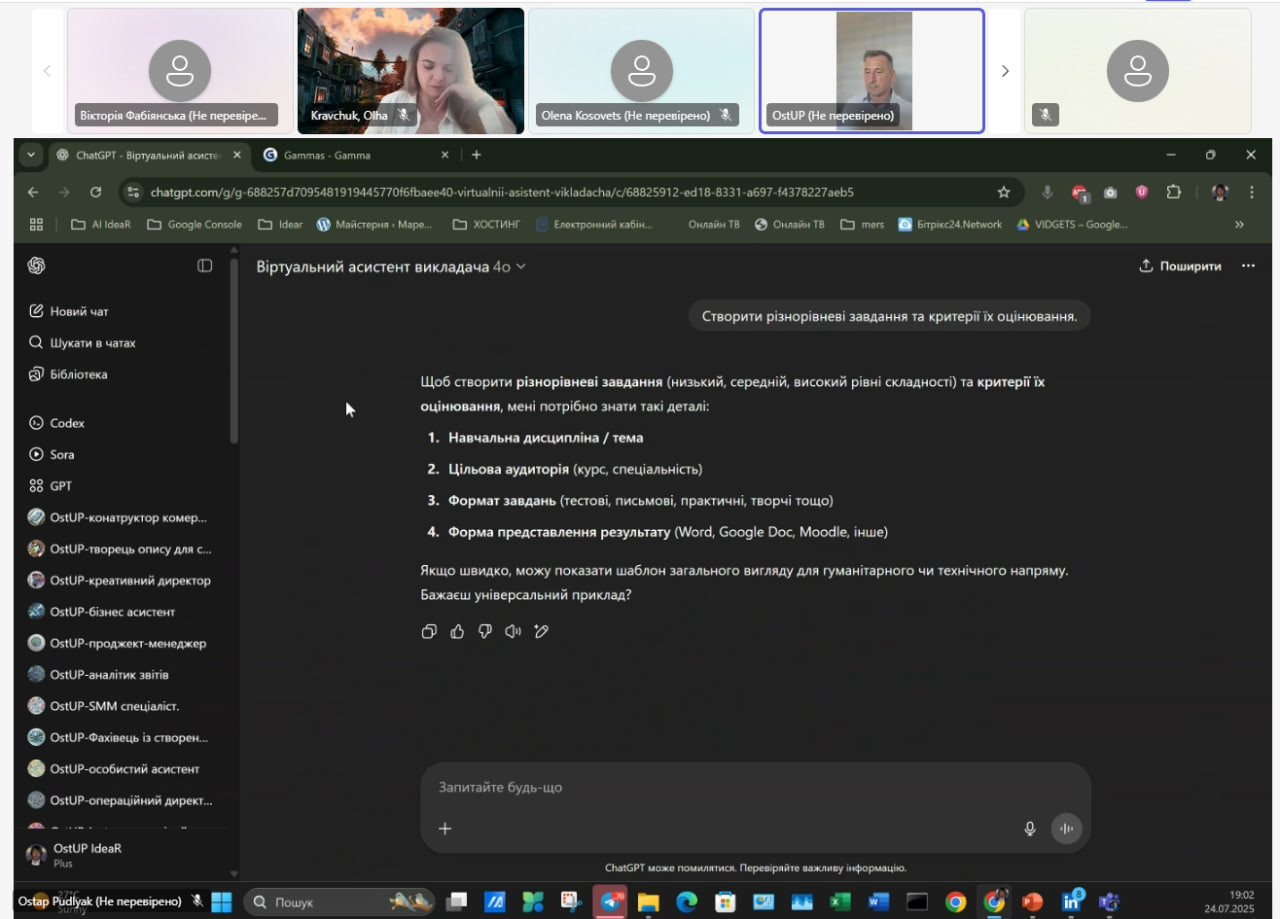The height and width of the screenshot is (919, 1280).
Task: Open the VIDGETS – Google bookmark
Action: pos(1072,224)
